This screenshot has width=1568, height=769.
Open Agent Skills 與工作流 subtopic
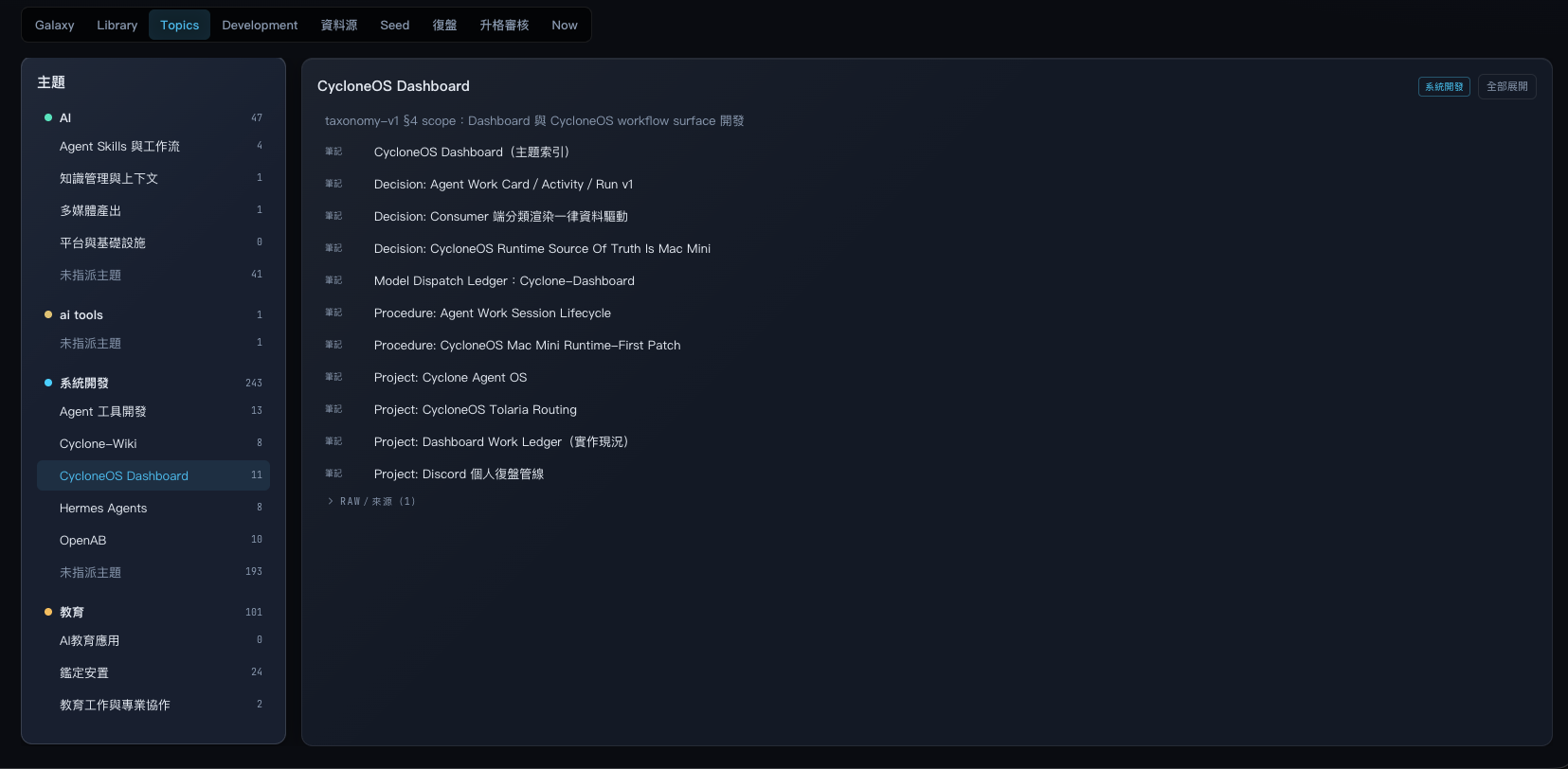tap(153, 146)
